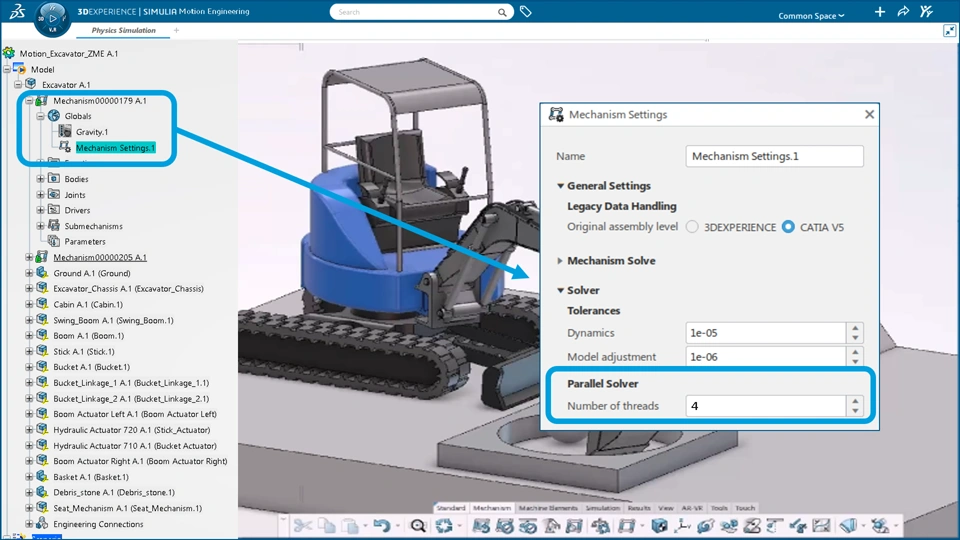
Task: Select Debris_stone A.1 in the tree
Action: [x=114, y=492]
